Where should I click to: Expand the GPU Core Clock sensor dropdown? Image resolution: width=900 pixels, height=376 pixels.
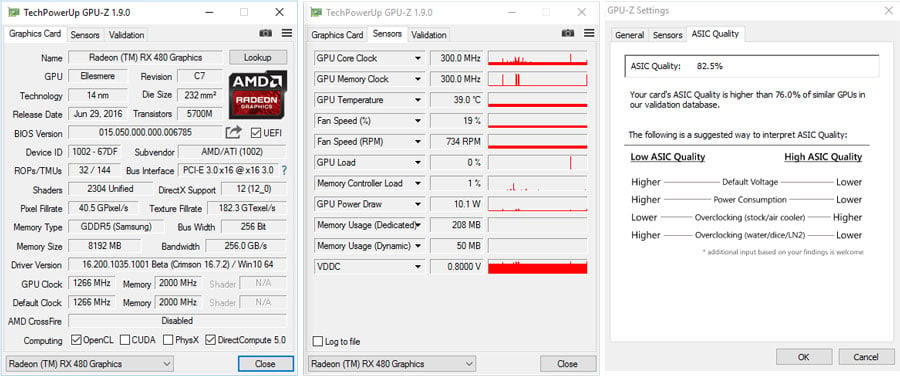click(x=418, y=59)
